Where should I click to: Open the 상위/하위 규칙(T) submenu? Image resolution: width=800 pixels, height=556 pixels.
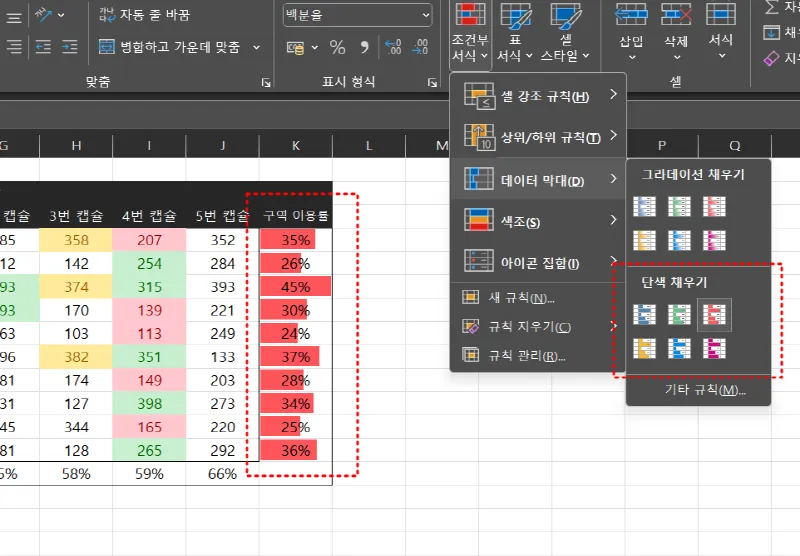point(538,137)
